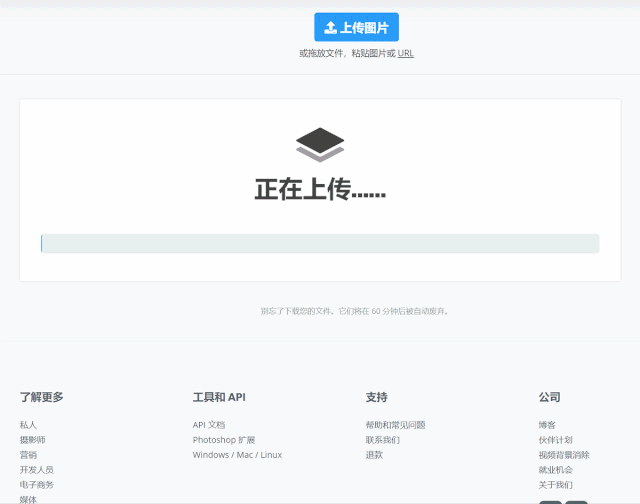
Task: Select the 电子商务 footer link
Action: (36, 485)
